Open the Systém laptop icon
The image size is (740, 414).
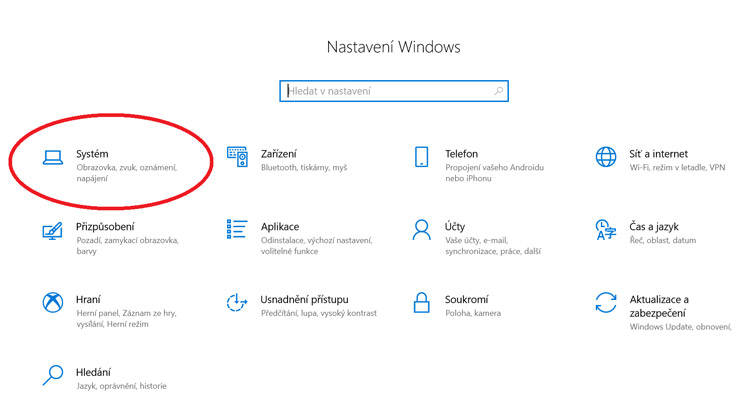pyautogui.click(x=53, y=158)
